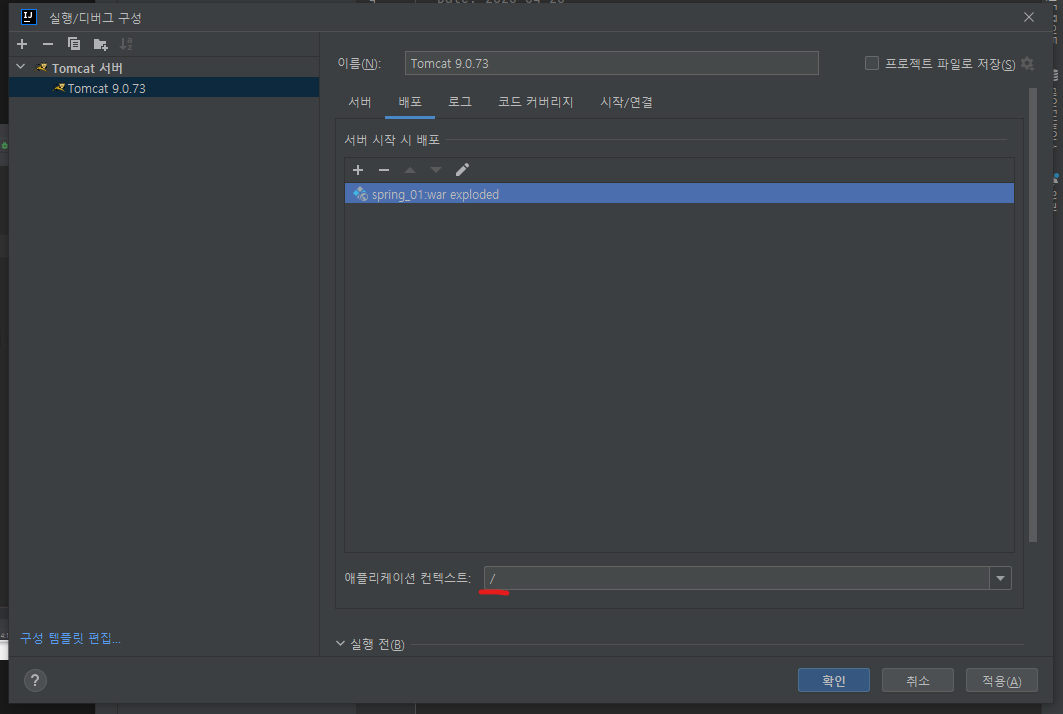Screen dimensions: 1063x714
Task: Cancel dialog with 취소 button
Action: coord(918,680)
